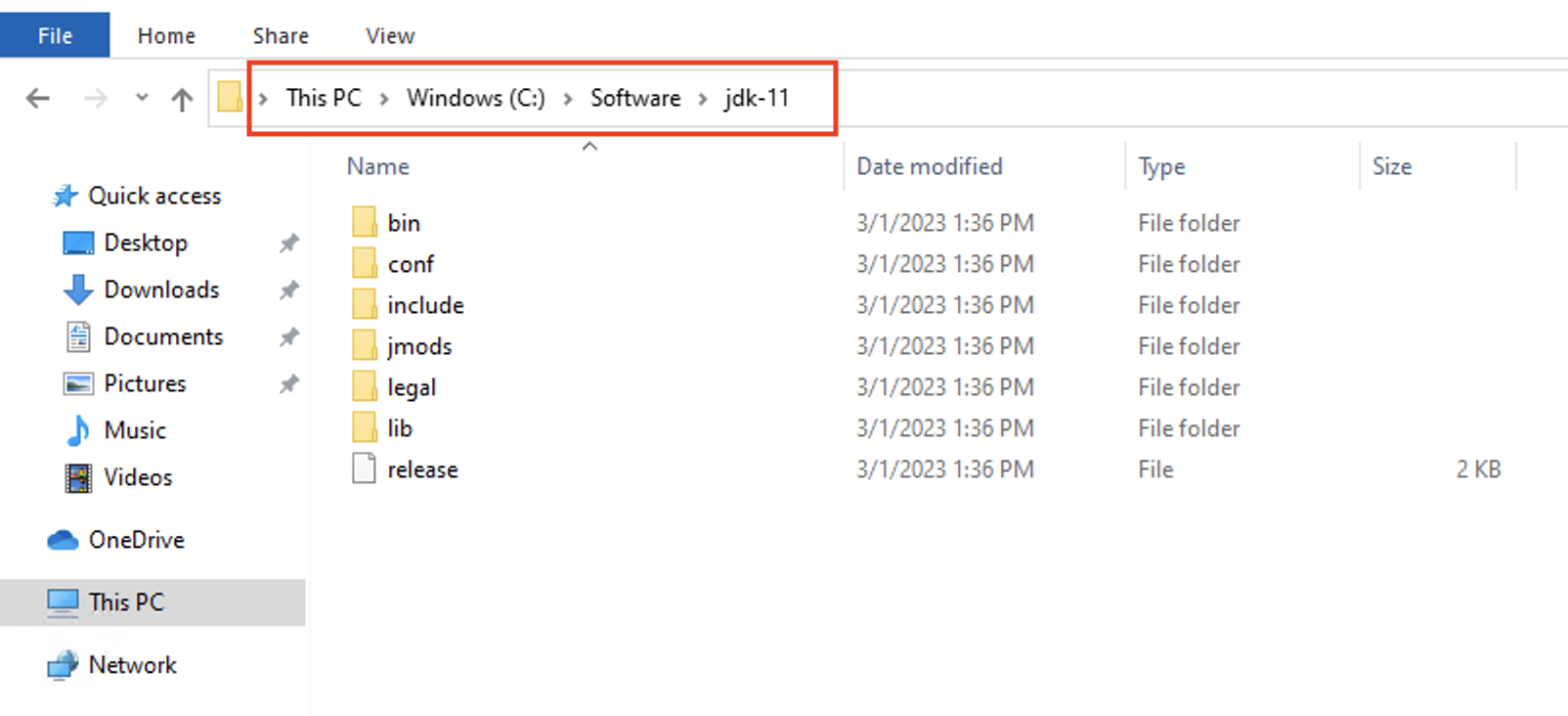
Task: Toggle the pin icon beside Downloads
Action: coord(288,290)
